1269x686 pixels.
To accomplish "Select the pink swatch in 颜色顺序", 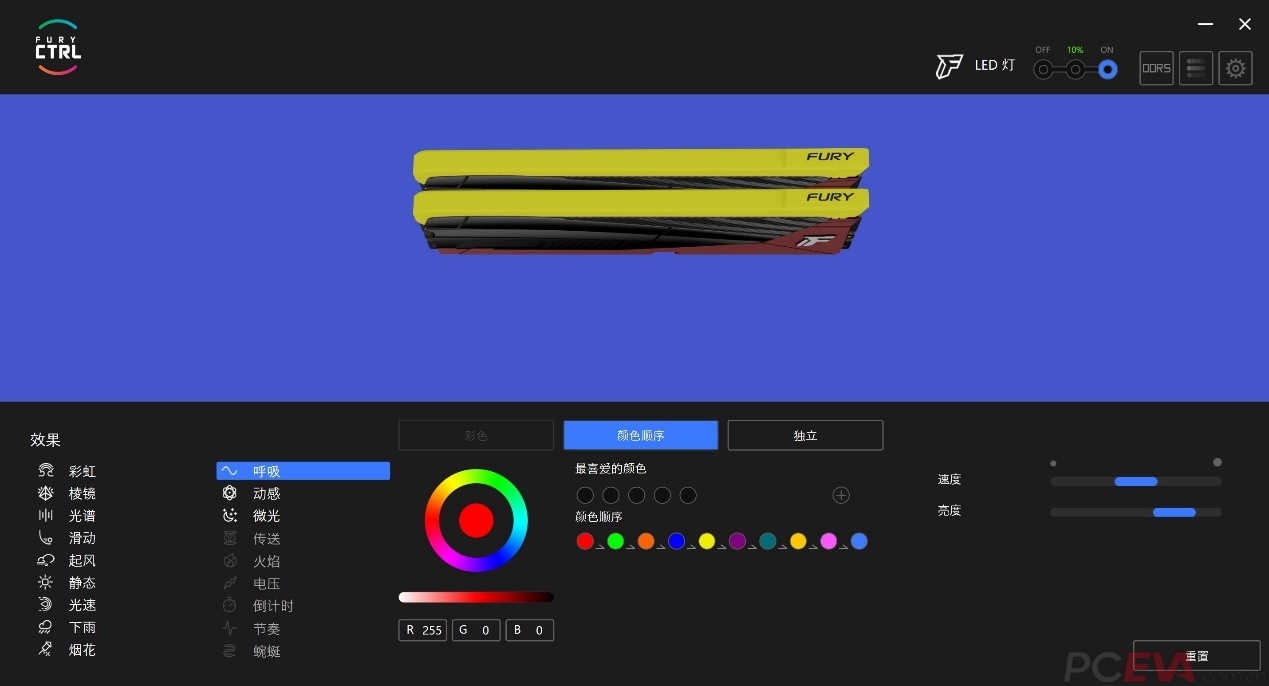I will [828, 541].
